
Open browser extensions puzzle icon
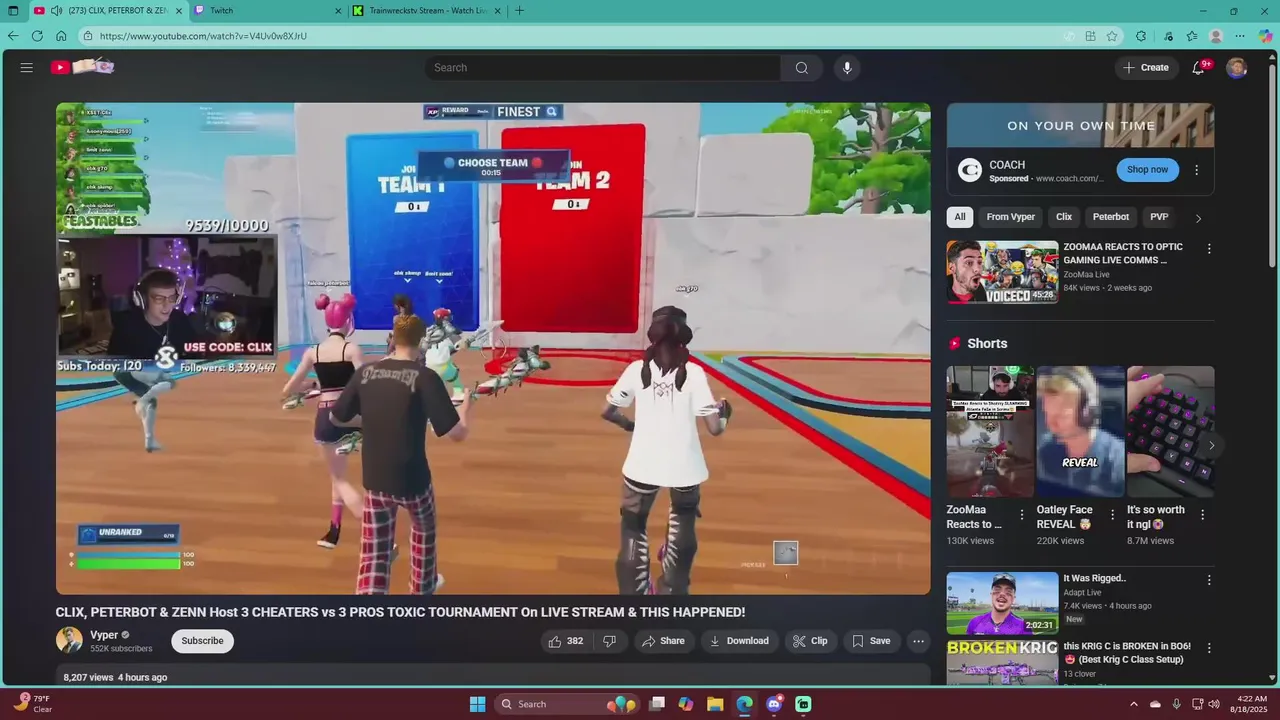(1141, 36)
